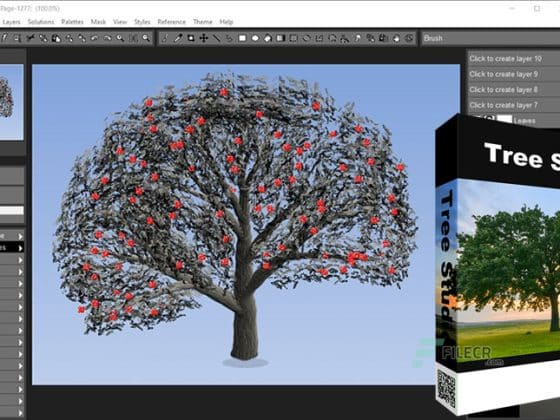Select the Leaves layer

pyautogui.click(x=524, y=121)
